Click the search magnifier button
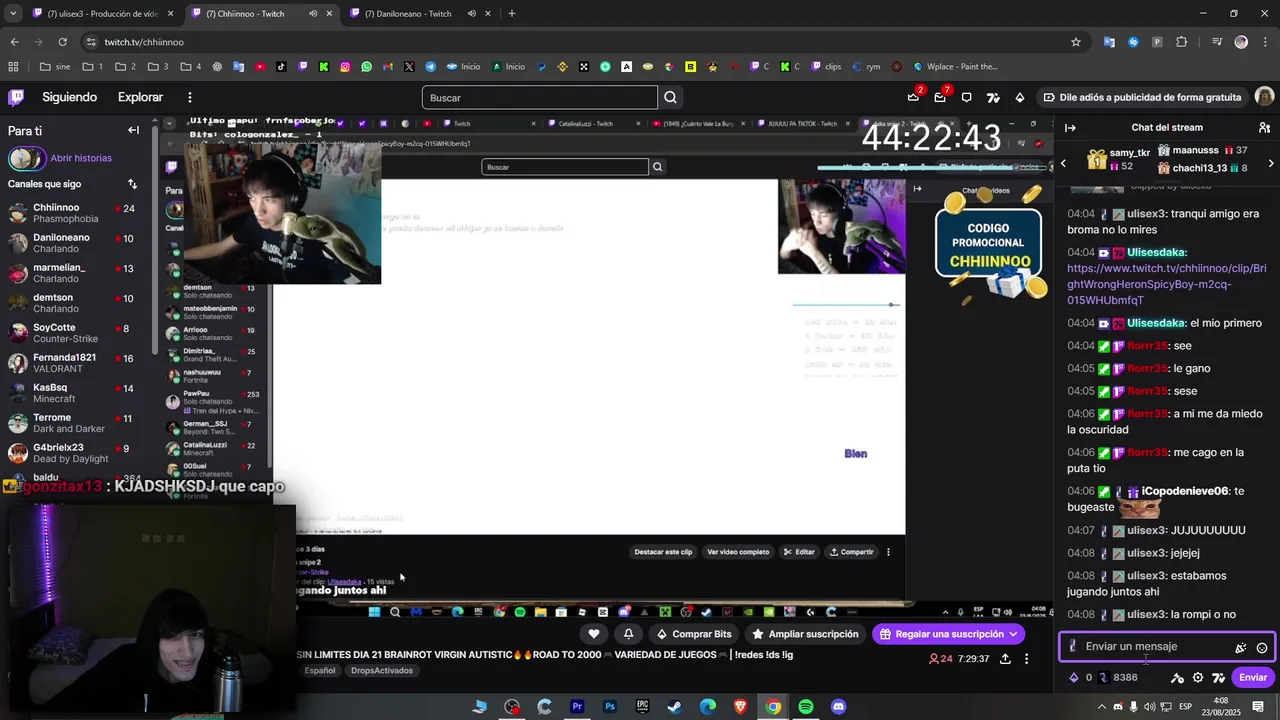1280x720 pixels. pos(670,97)
